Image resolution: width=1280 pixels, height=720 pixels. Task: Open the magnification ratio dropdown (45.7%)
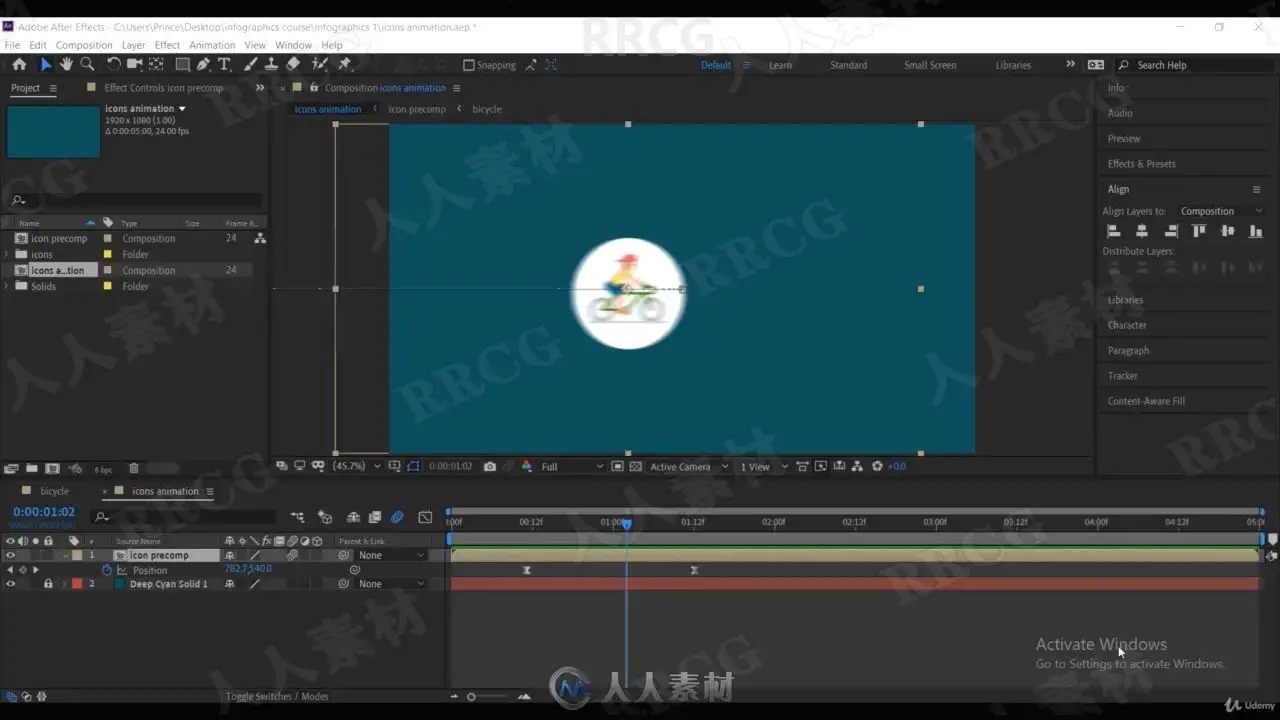[x=357, y=466]
